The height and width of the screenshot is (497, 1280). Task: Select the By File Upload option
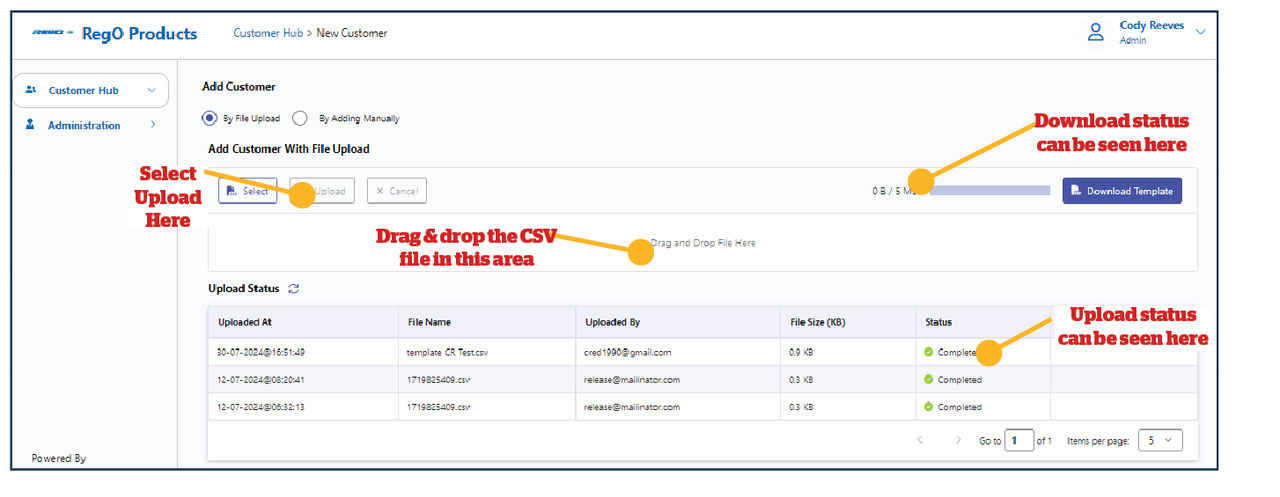pyautogui.click(x=210, y=118)
